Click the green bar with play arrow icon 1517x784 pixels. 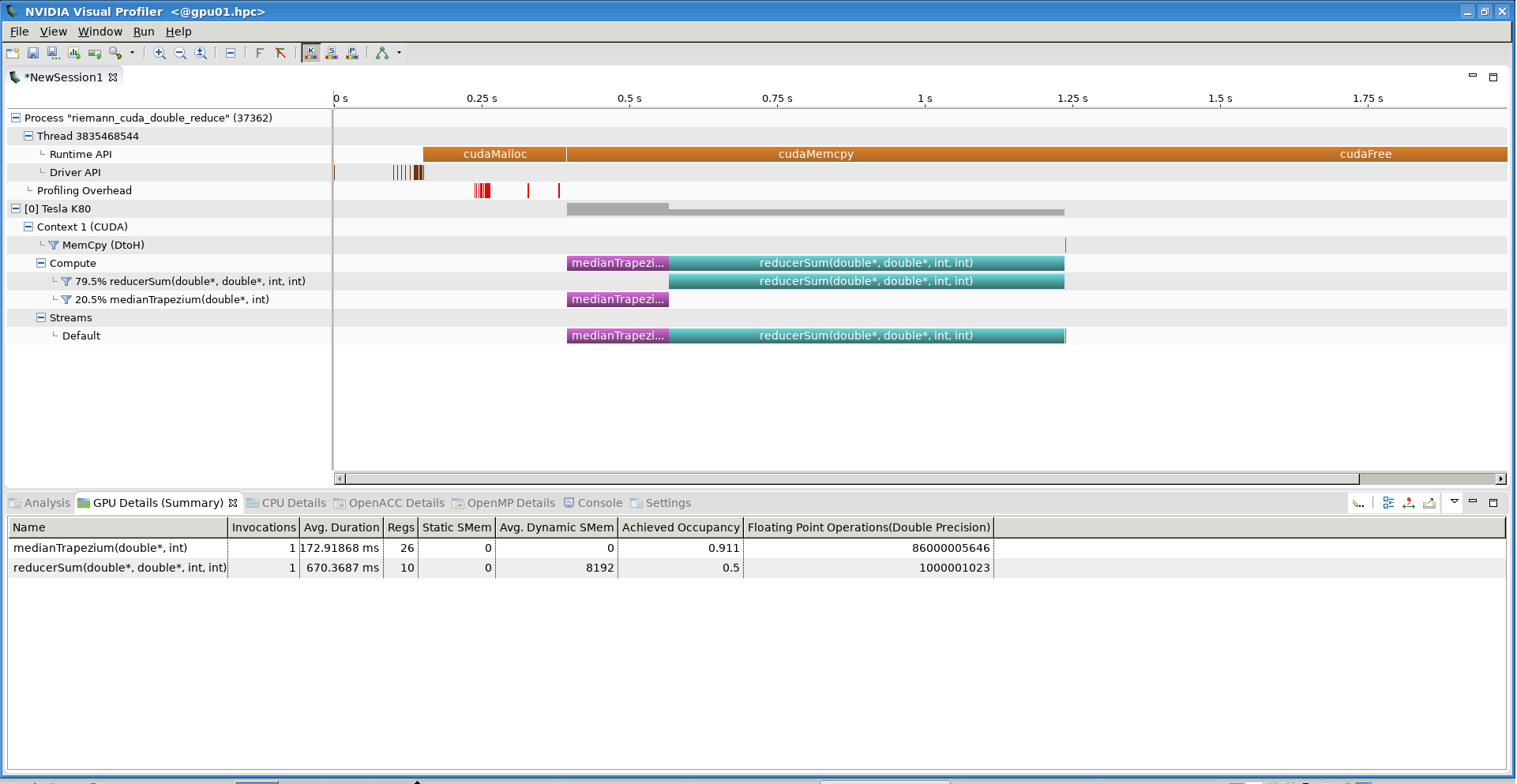(95, 53)
